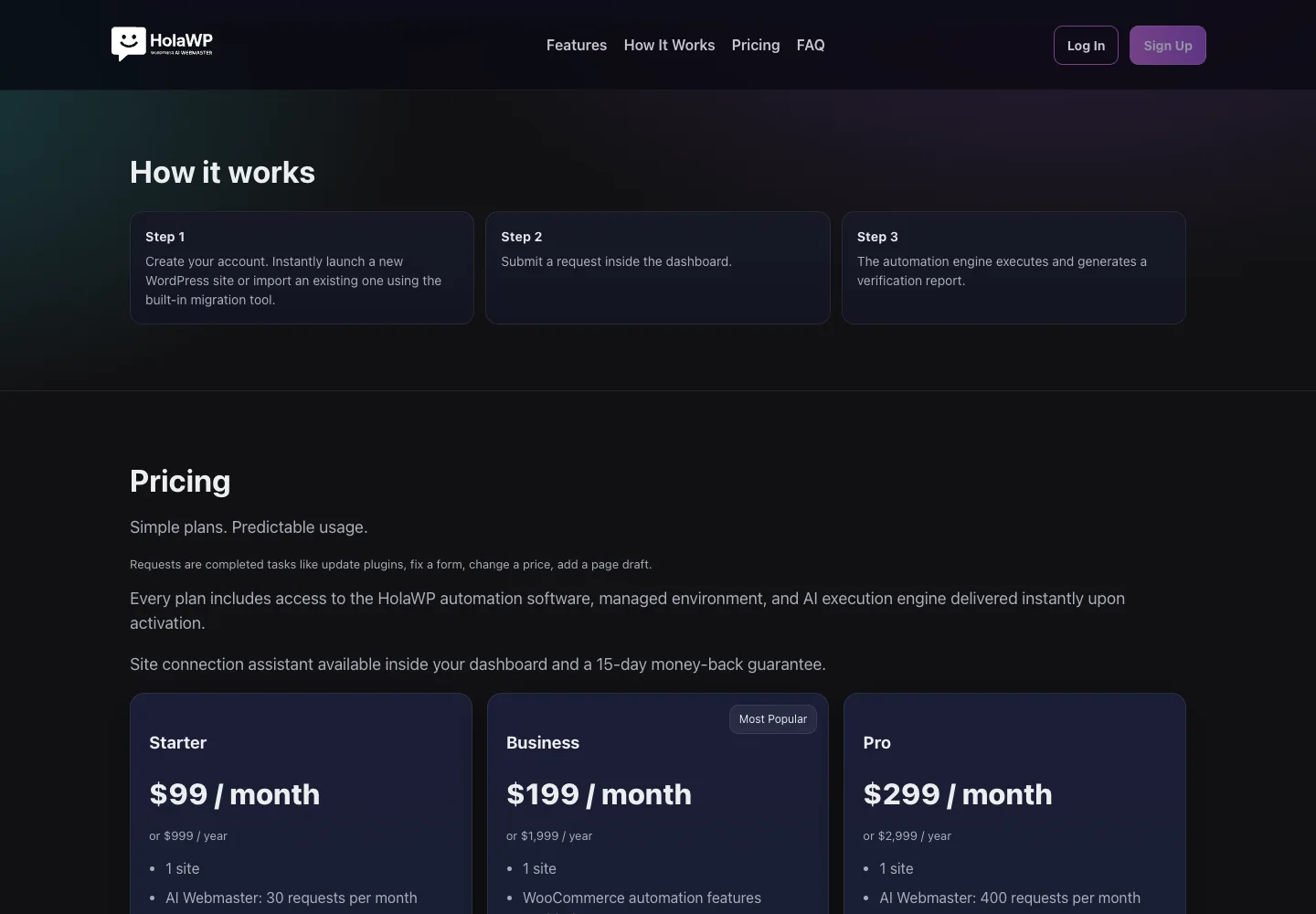
Task: Click 'Submit a request inside the dashboard.'
Action: [x=616, y=261]
